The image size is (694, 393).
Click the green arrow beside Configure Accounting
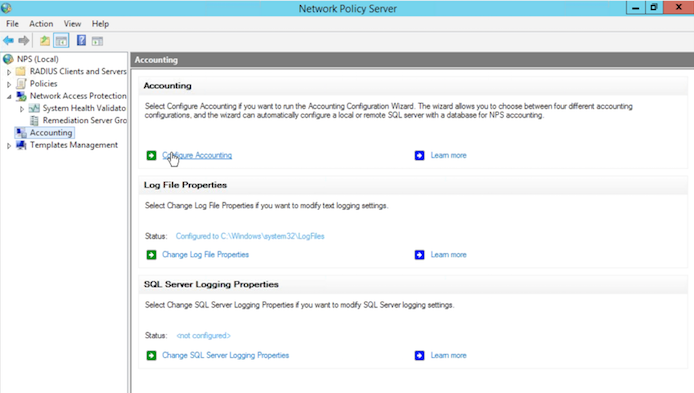tap(151, 155)
